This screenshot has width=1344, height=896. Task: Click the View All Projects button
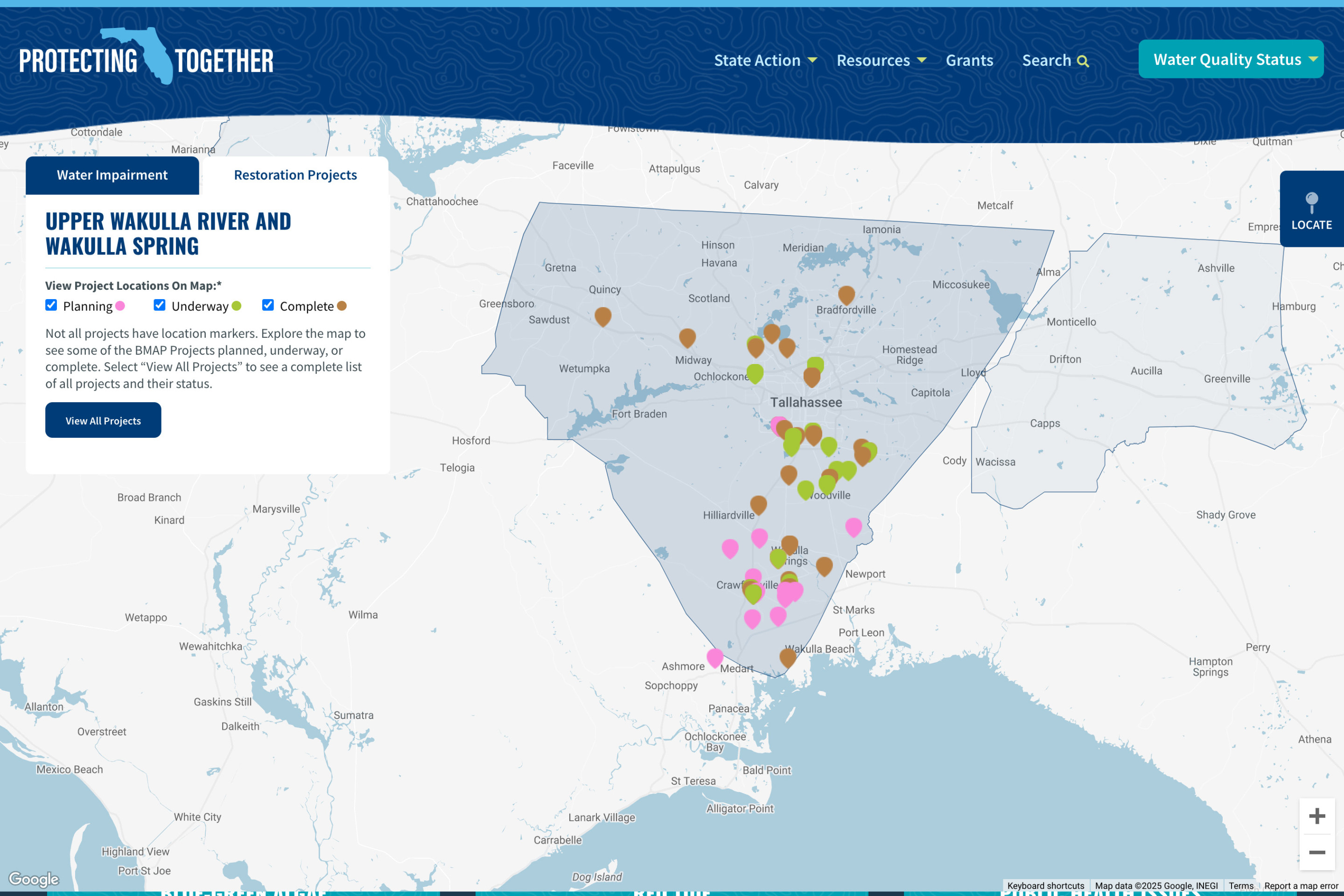[x=103, y=420]
